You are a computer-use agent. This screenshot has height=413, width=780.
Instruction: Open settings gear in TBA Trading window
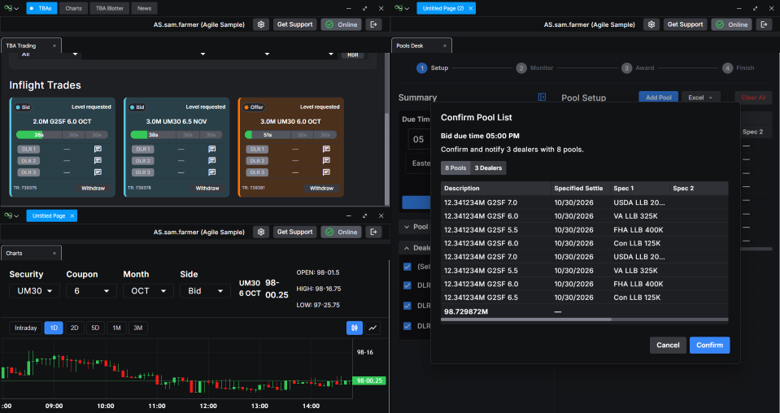point(261,24)
